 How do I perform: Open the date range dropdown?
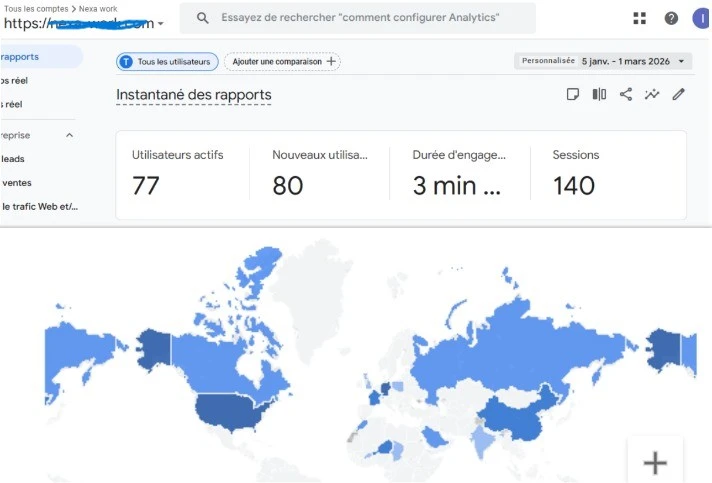(x=603, y=61)
